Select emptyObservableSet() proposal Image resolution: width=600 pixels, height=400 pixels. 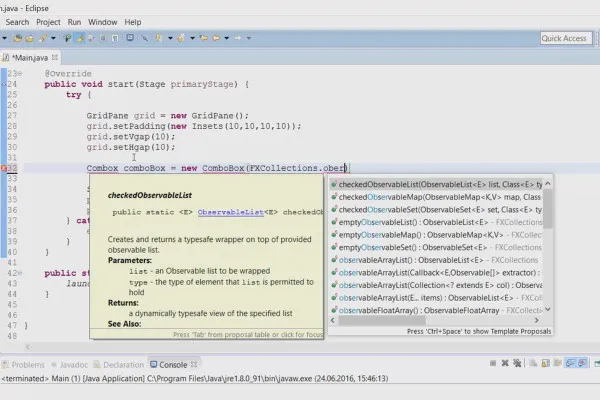click(436, 248)
